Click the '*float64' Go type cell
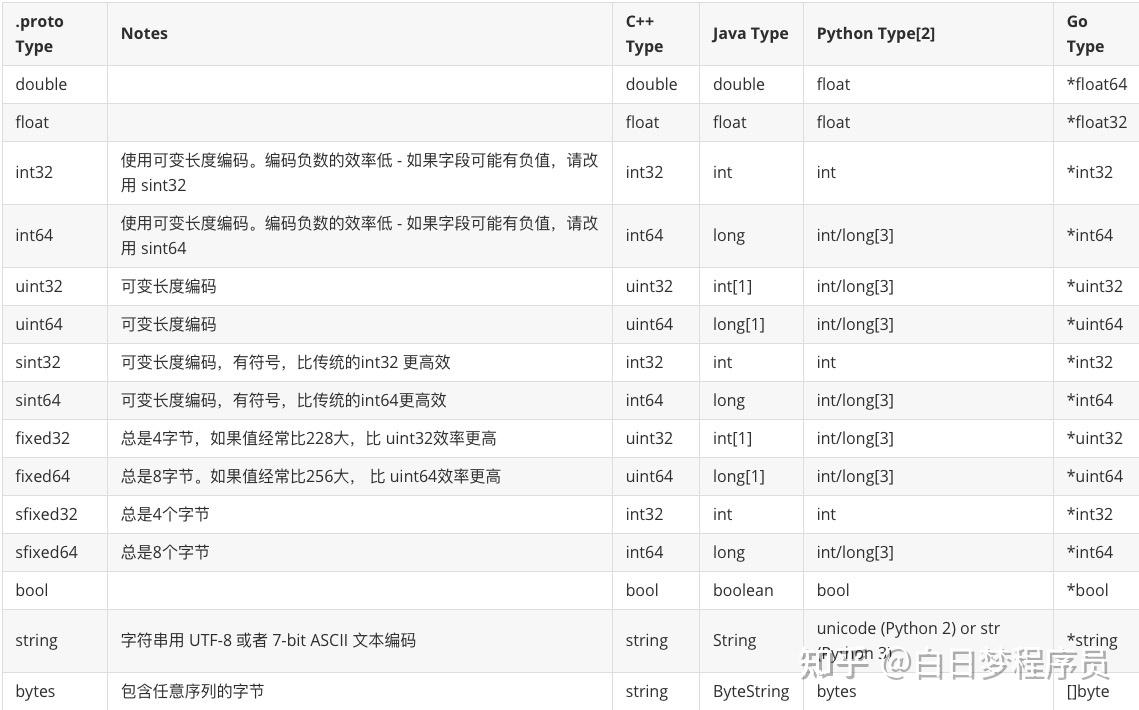 coord(1096,84)
